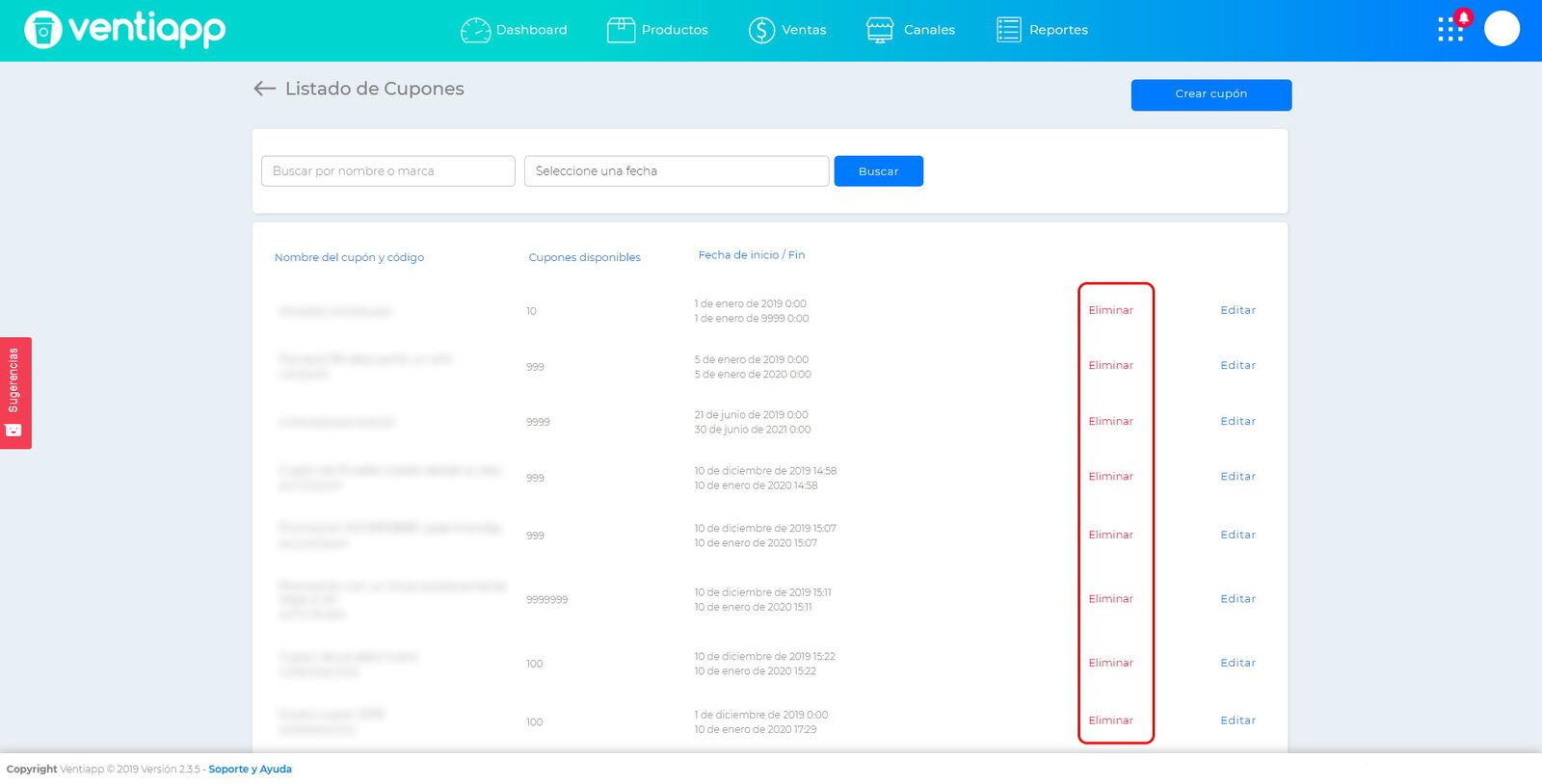The image size is (1542, 784).
Task: Select the Fecha de inicio / Fin header
Action: coord(752,255)
